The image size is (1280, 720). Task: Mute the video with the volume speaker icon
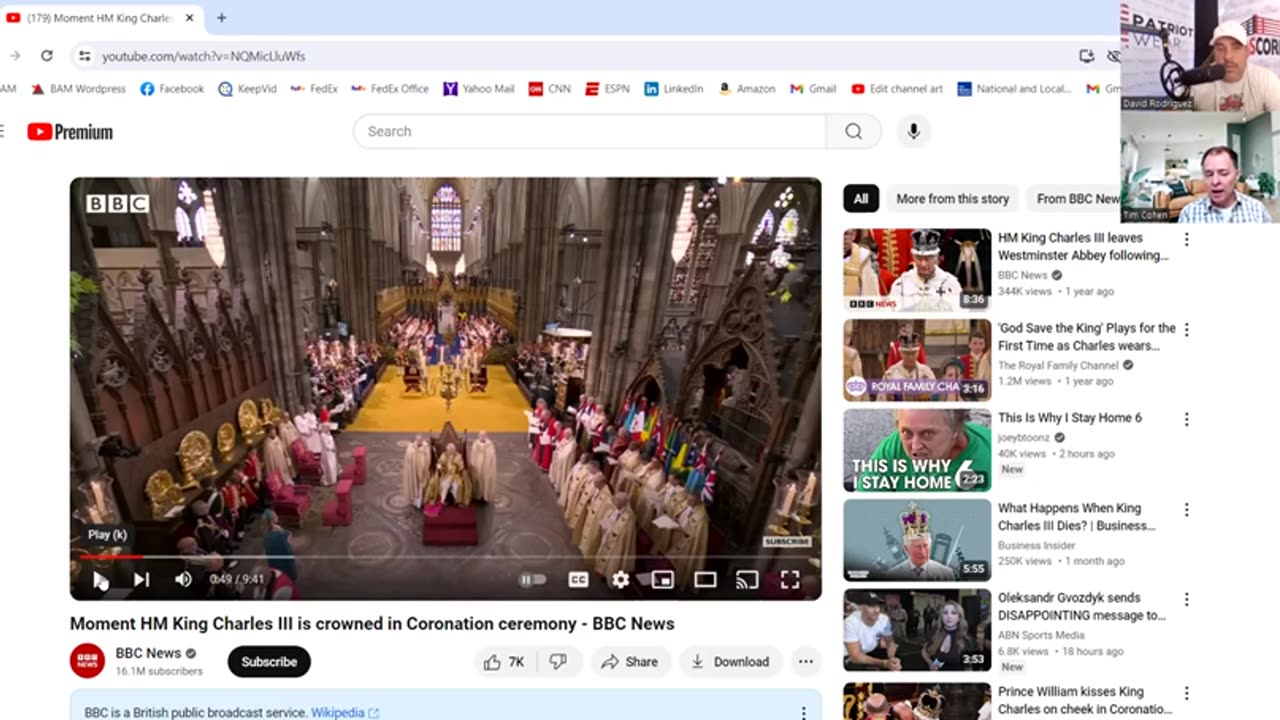[x=183, y=579]
